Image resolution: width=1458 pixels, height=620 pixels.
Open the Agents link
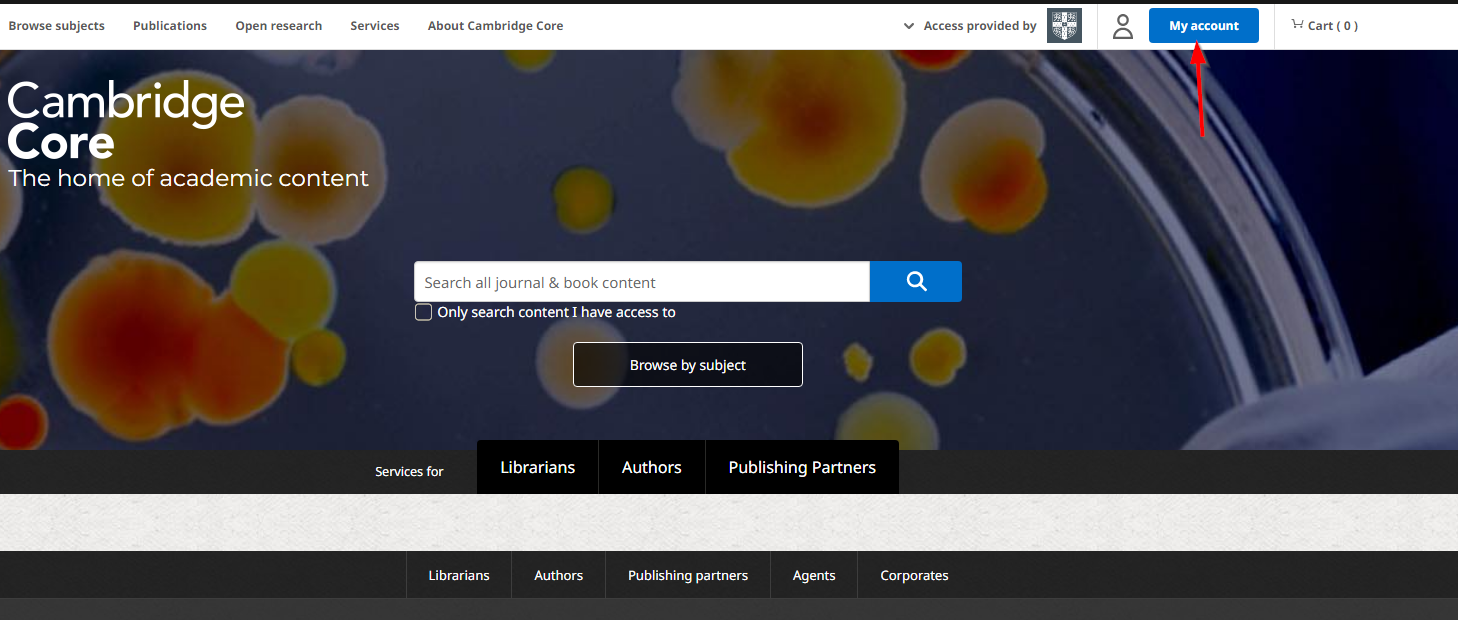pos(814,575)
